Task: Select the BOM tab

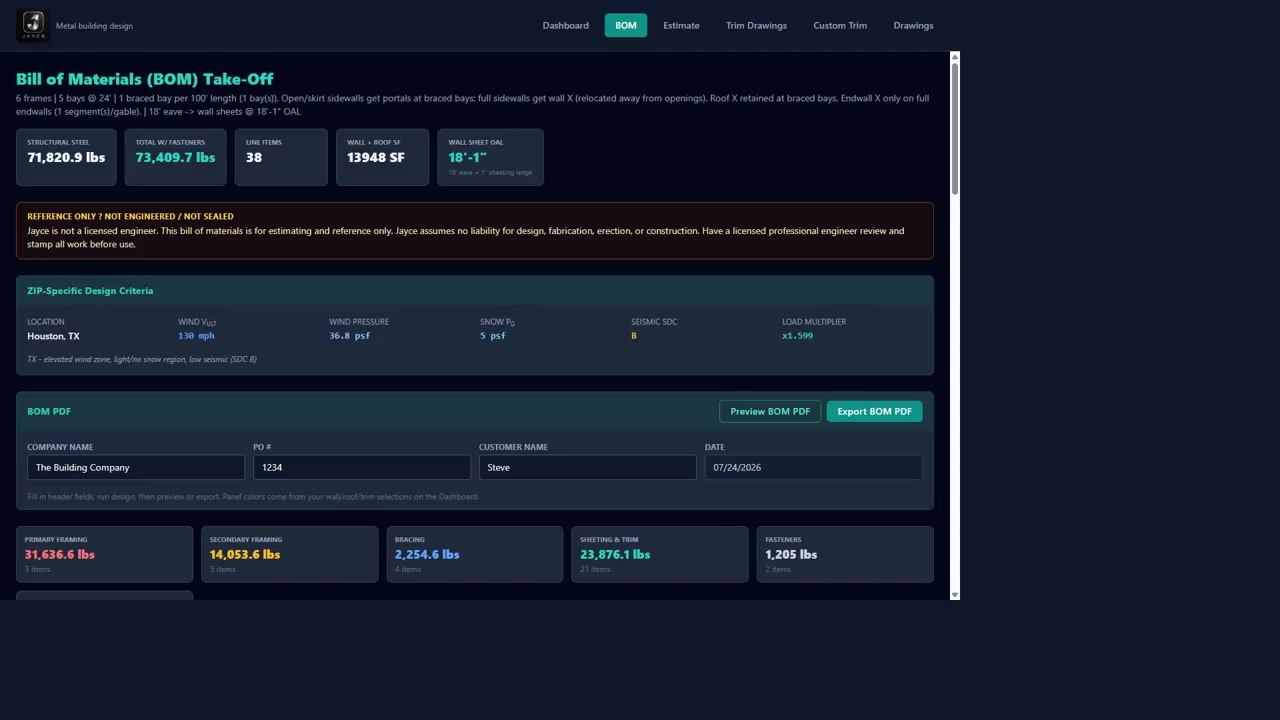Action: pos(626,25)
